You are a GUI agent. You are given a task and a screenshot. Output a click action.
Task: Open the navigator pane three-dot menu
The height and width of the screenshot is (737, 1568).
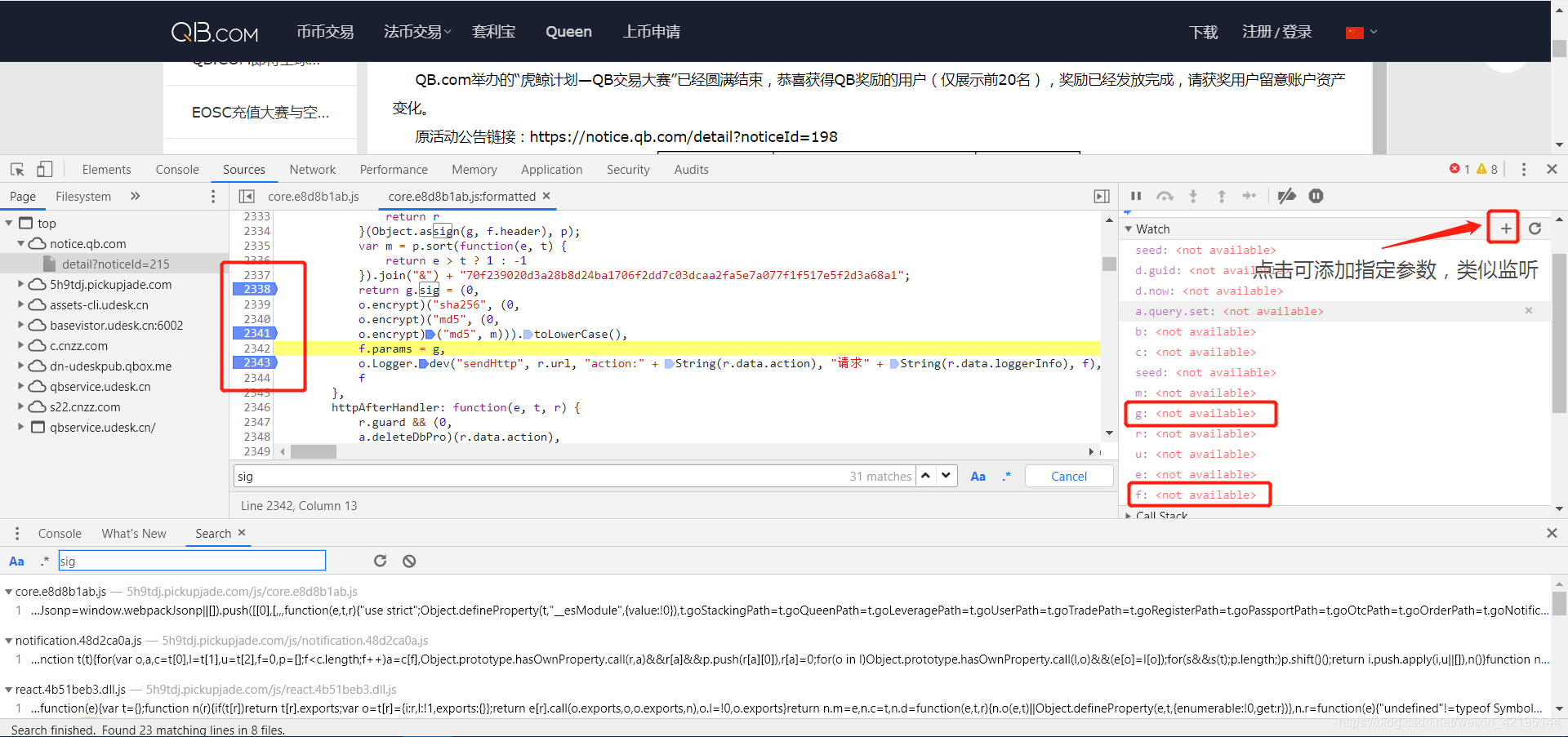[213, 196]
